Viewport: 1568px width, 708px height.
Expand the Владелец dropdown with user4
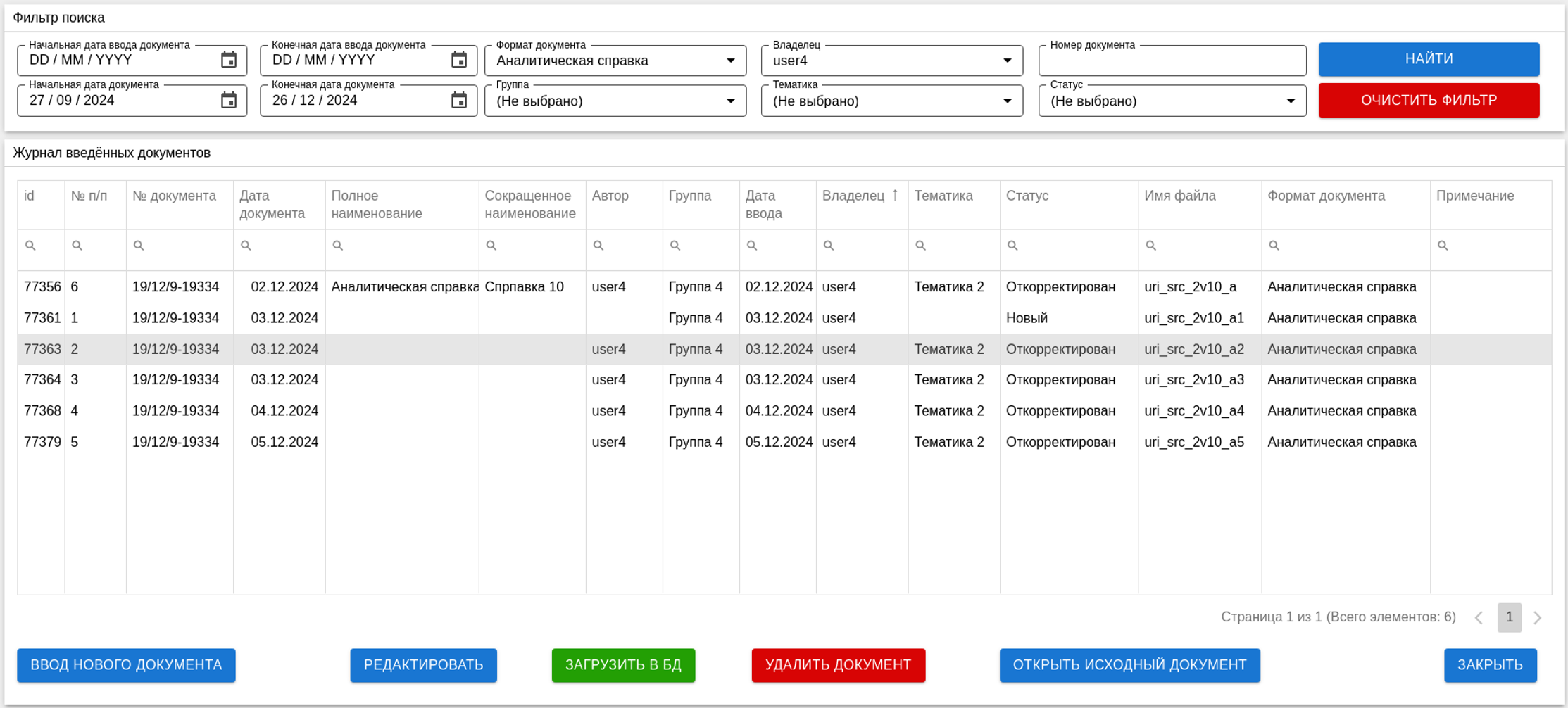[1007, 61]
